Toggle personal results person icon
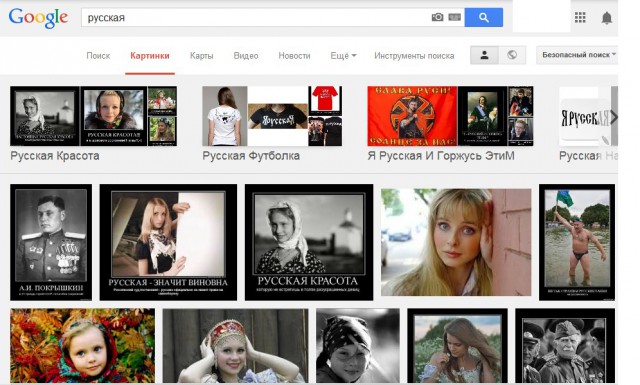Image resolution: width=640 pixels, height=385 pixels. click(484, 55)
